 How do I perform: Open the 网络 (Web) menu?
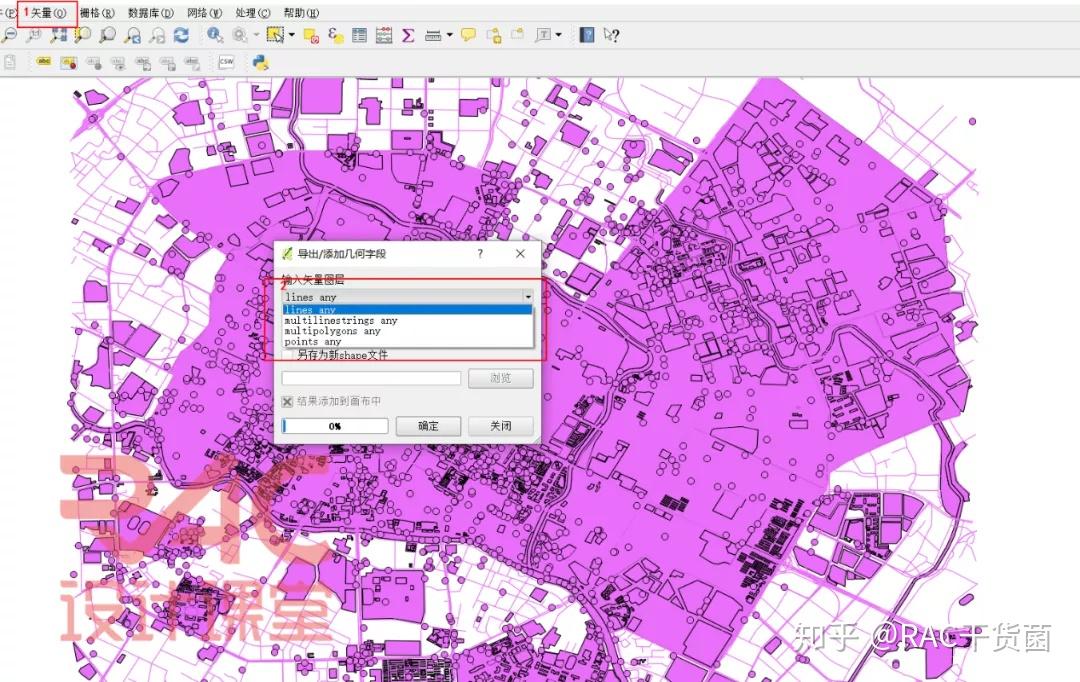point(205,13)
